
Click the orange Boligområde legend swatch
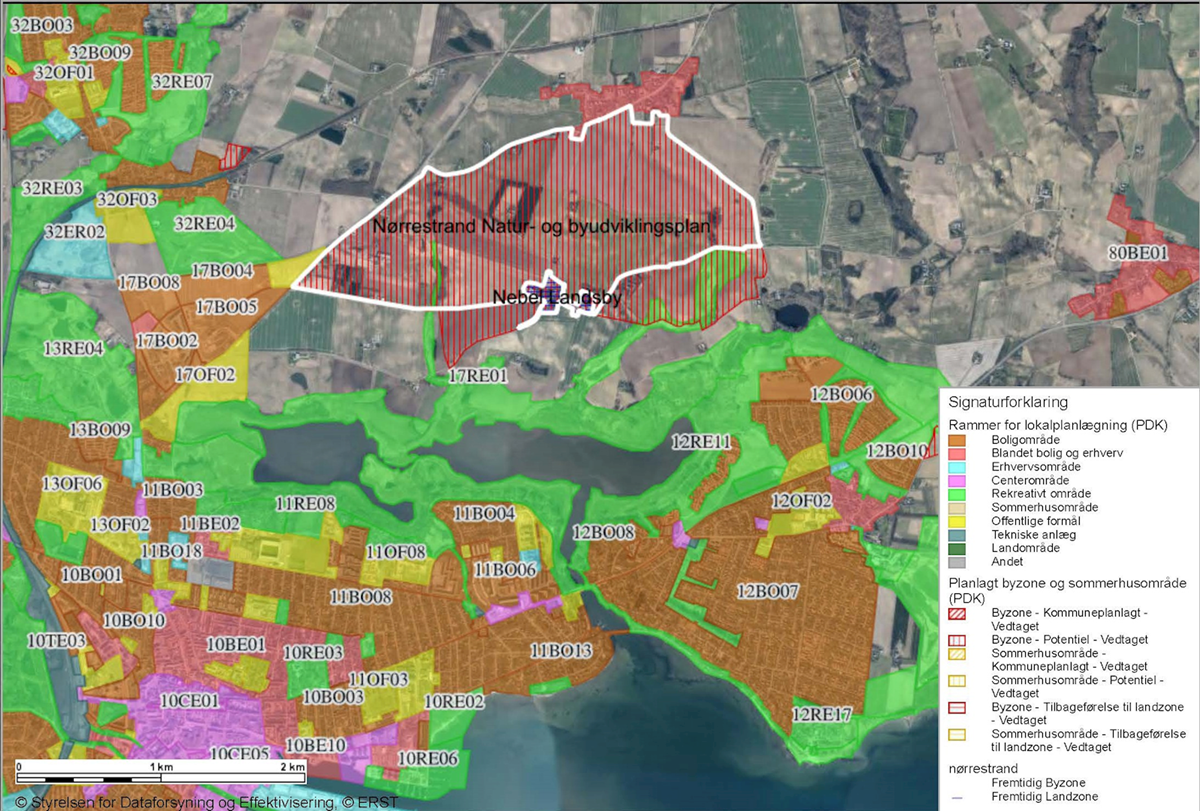(957, 439)
